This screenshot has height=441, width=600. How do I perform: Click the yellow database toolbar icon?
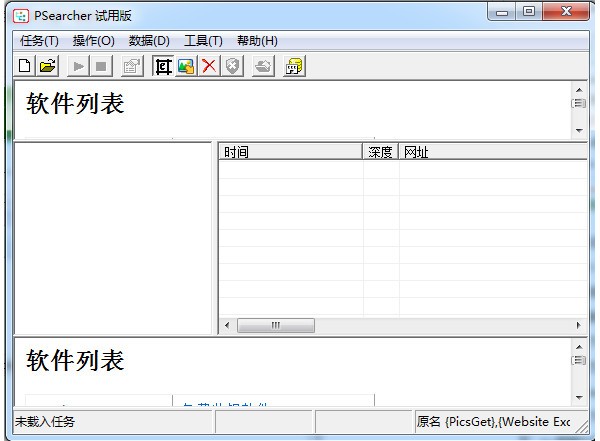[294, 66]
